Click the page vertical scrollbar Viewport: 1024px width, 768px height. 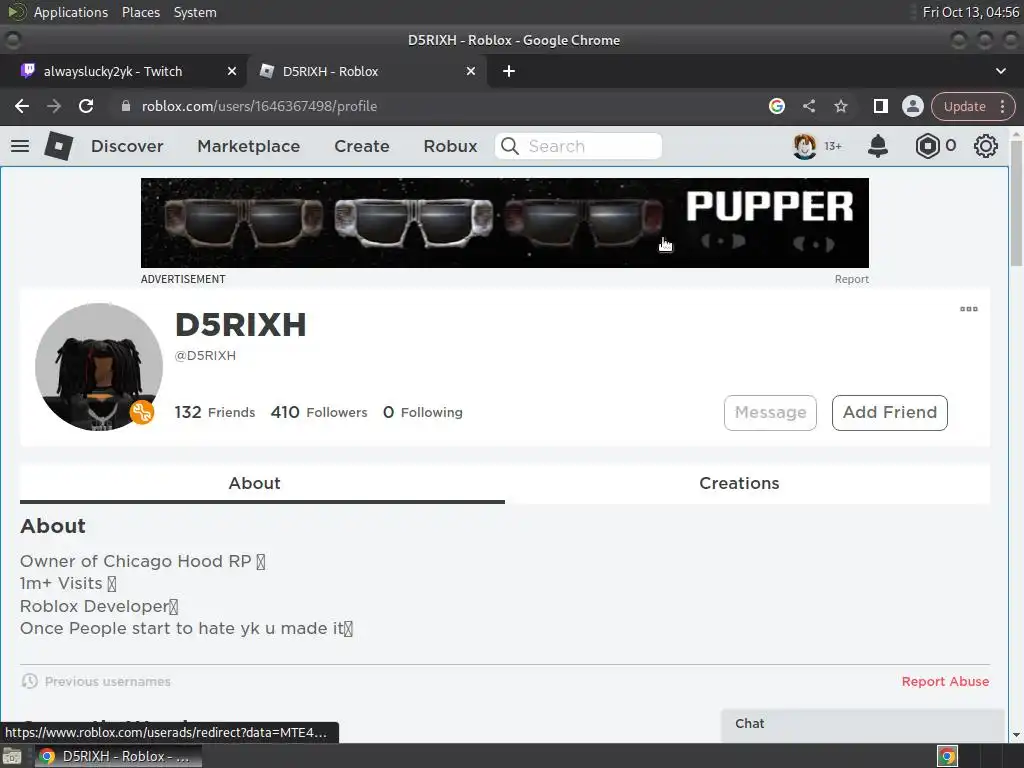pos(1016,202)
